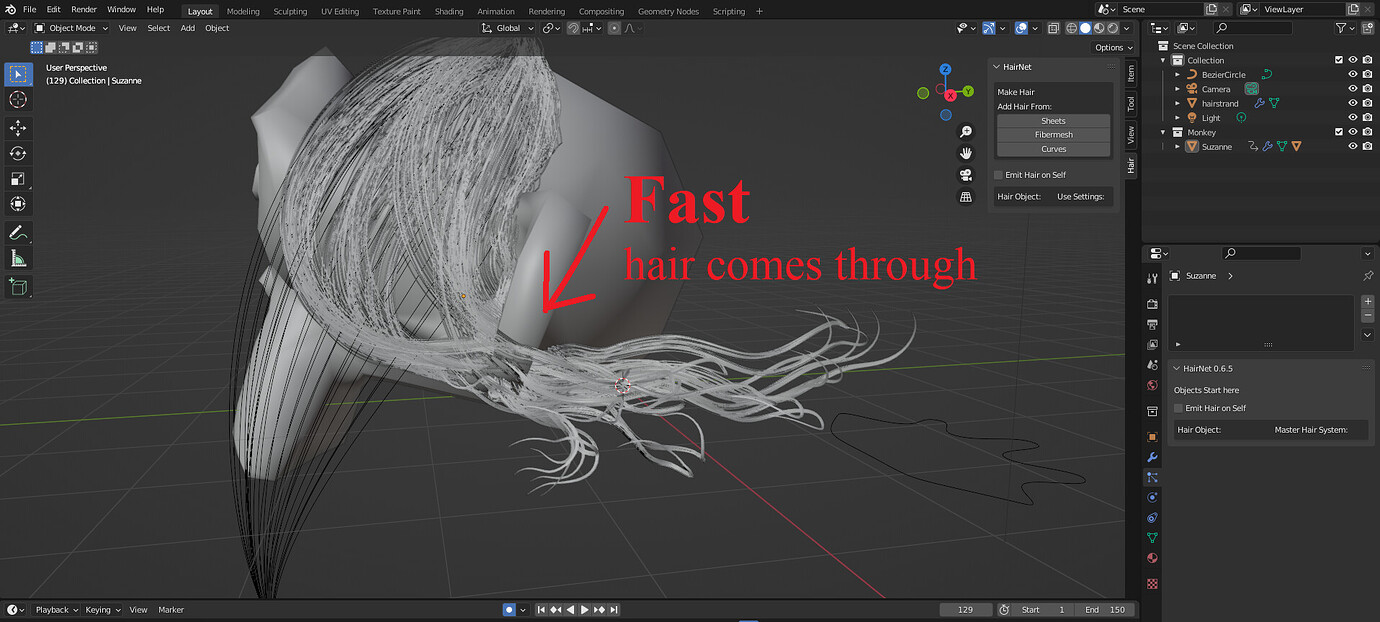Enable Emit Hair on Self in properties

pyautogui.click(x=1179, y=408)
